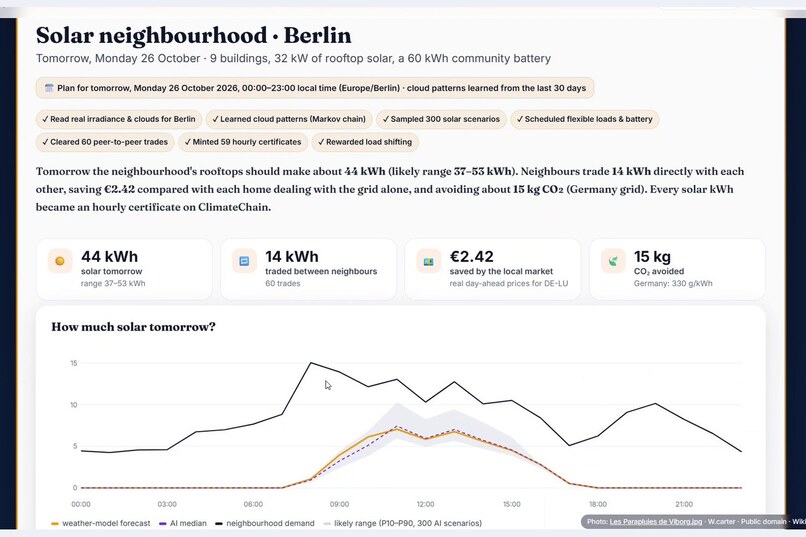Click the money icon beside €2.42
This screenshot has height=537, width=806.
coord(428,261)
